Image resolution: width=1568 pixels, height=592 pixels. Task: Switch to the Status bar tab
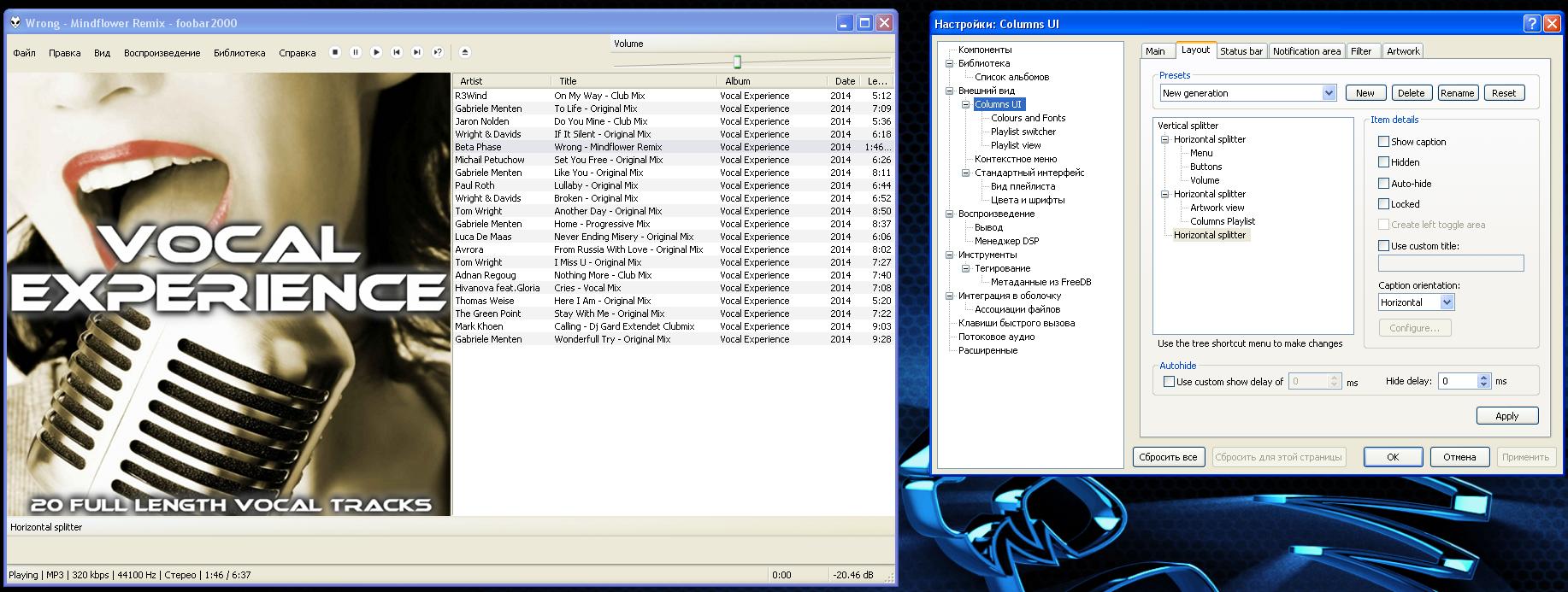pyautogui.click(x=1241, y=51)
